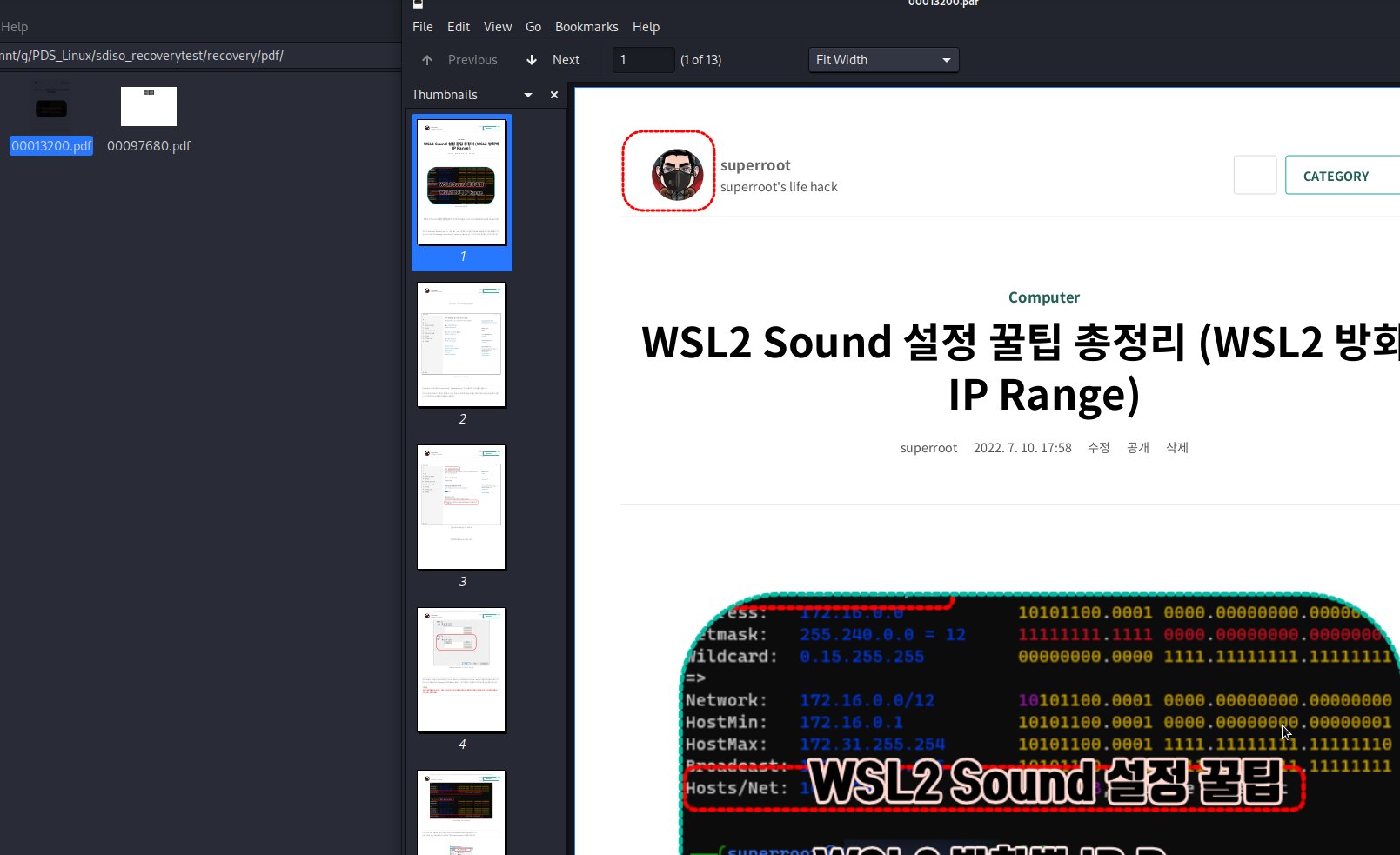Click the superroot avatar image
Screen dimensions: 1400x855
[x=677, y=174]
